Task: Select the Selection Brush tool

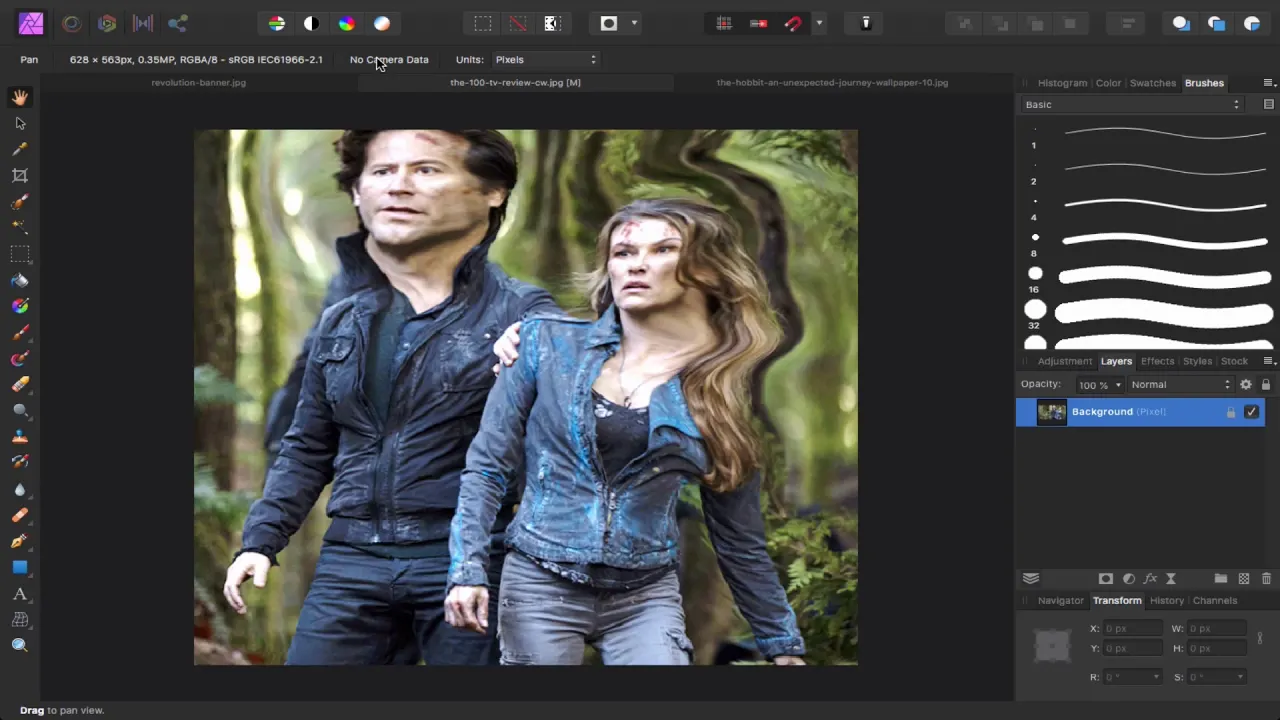Action: 20,201
